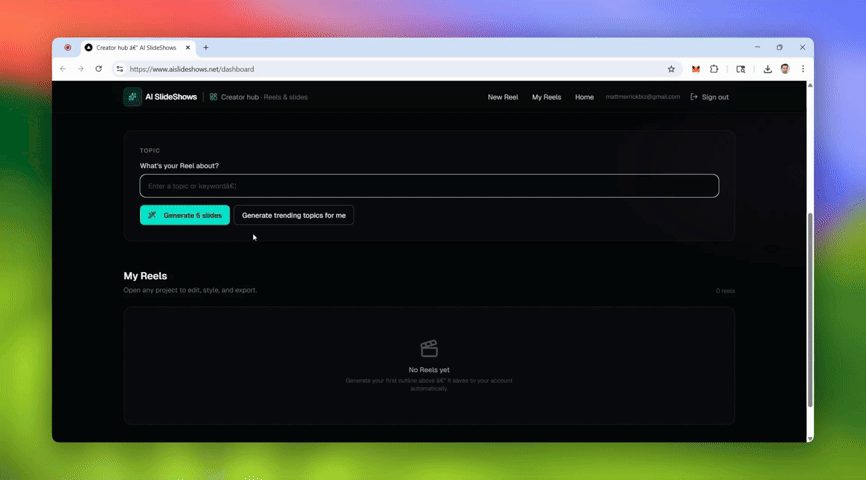Click the Creator hub grid icon

coord(214,97)
